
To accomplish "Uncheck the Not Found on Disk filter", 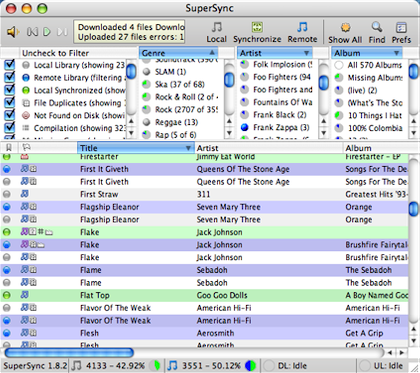I will [9, 115].
